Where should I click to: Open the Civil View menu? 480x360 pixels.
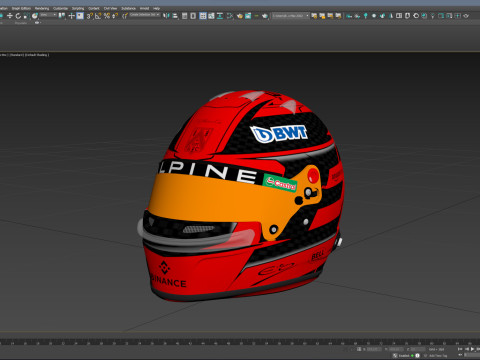(x=110, y=8)
